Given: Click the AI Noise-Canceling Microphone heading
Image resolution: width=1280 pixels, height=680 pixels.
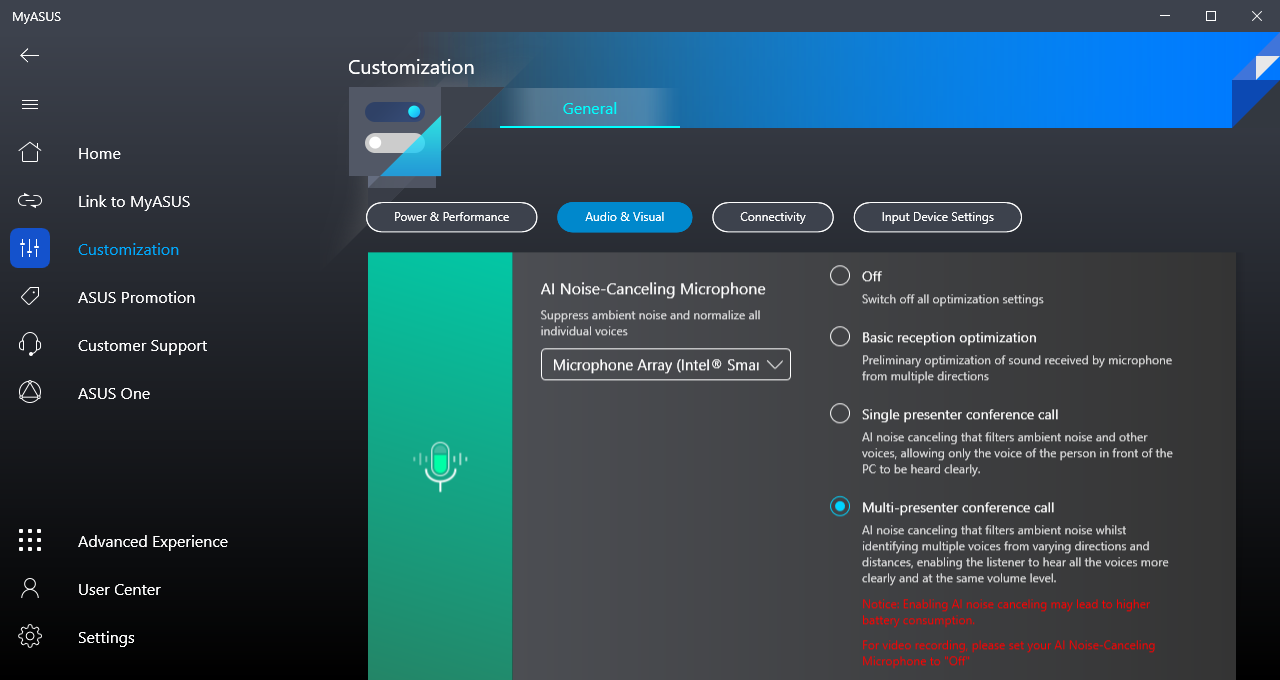Looking at the screenshot, I should click(x=653, y=289).
